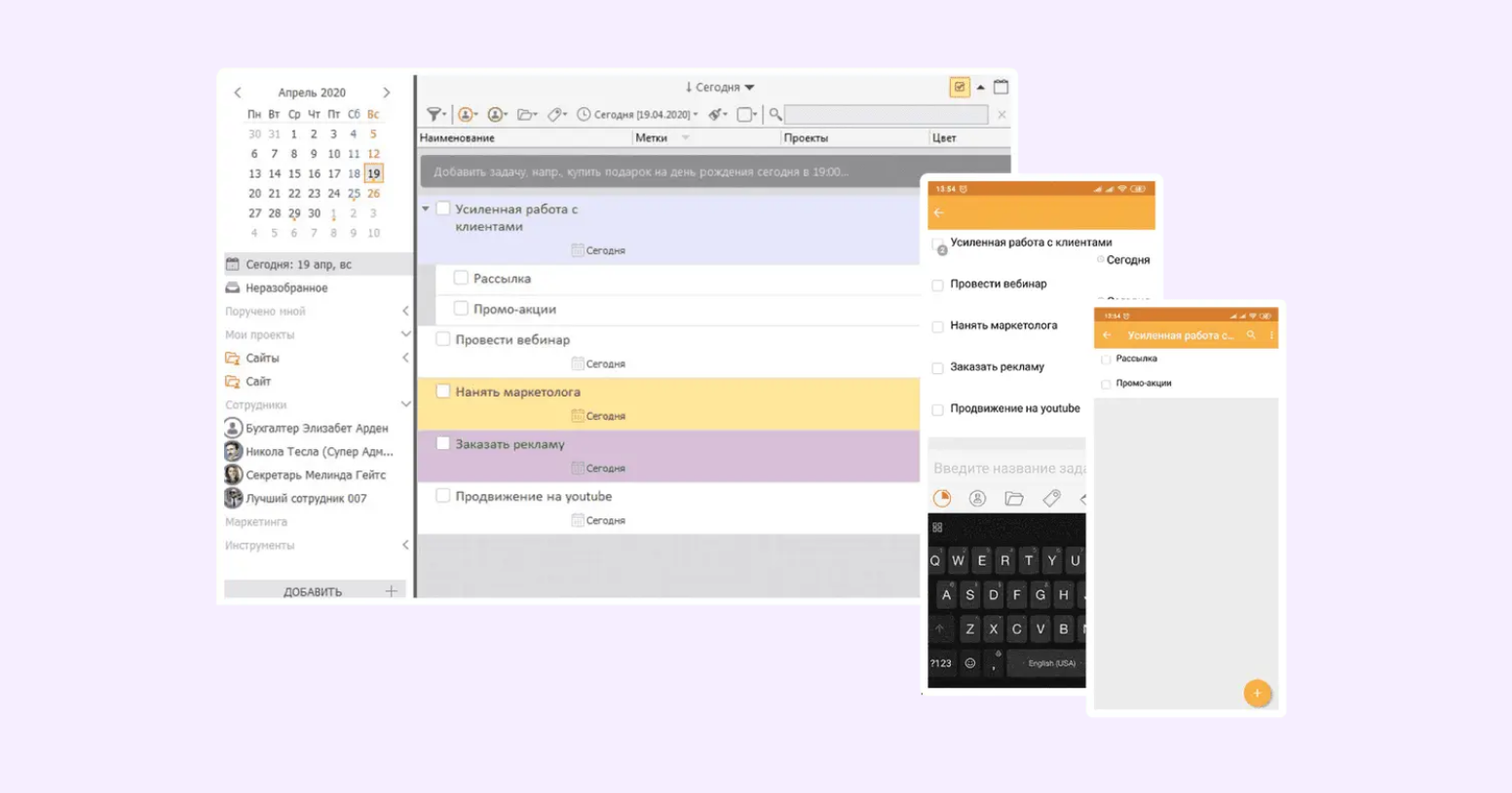
Task: Sort by Наименование column header
Action: (x=457, y=138)
